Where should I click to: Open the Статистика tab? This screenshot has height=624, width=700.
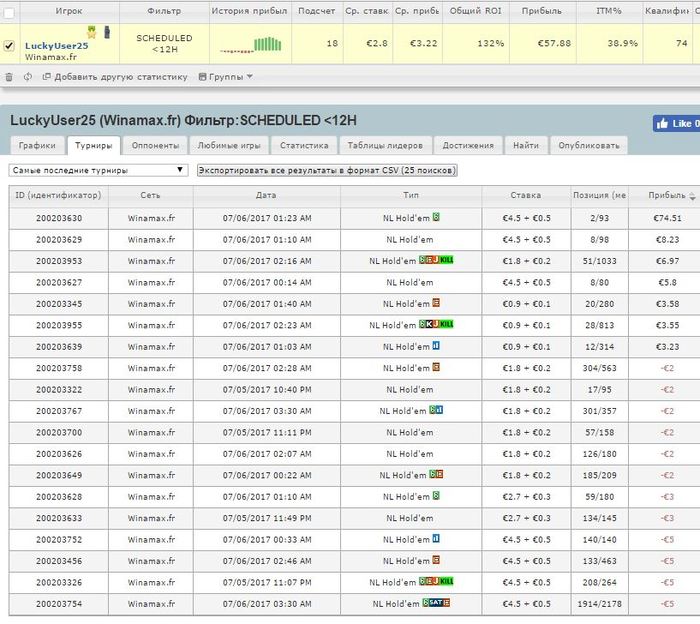point(304,146)
